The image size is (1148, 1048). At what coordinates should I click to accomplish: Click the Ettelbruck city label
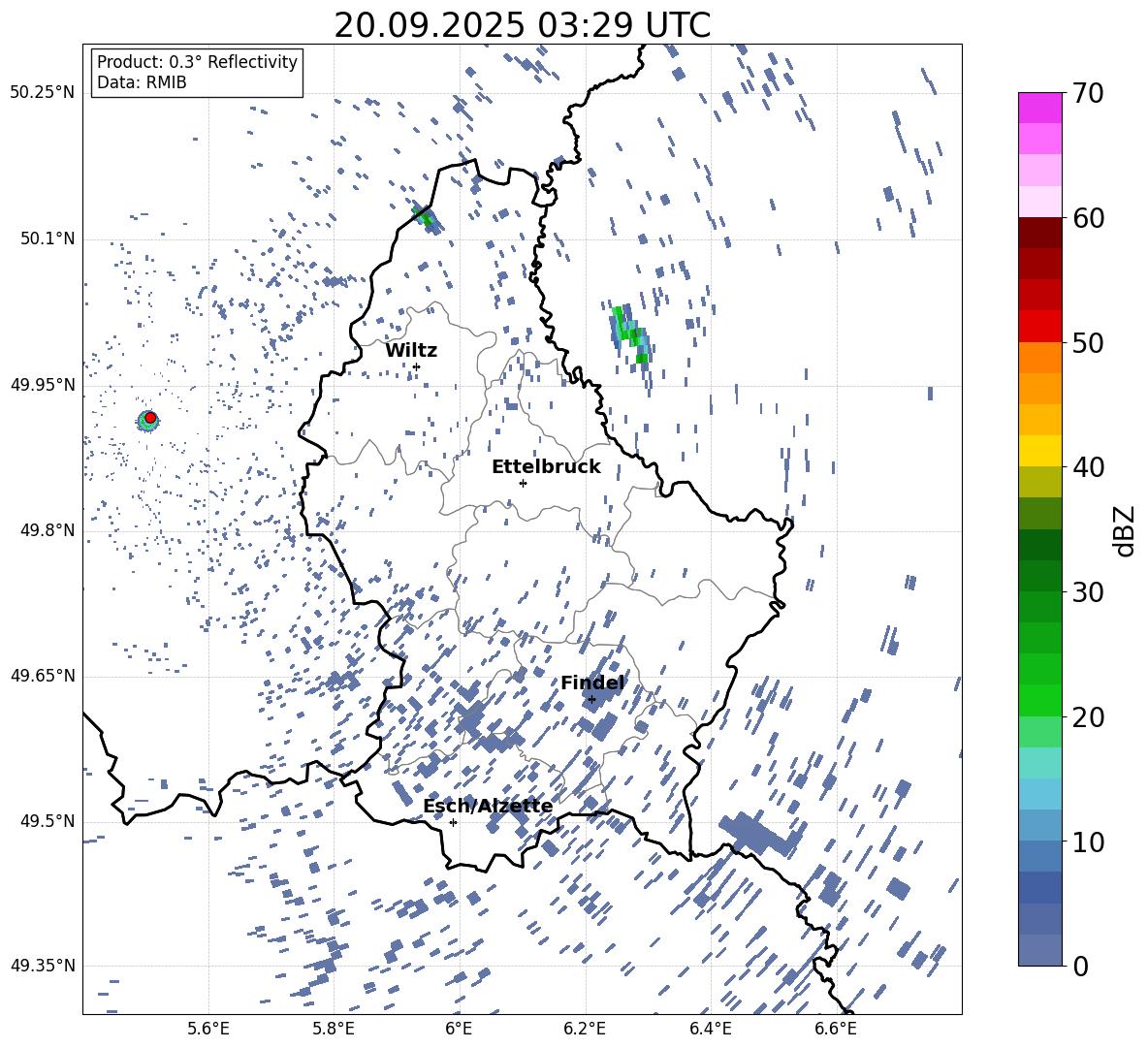pos(546,467)
